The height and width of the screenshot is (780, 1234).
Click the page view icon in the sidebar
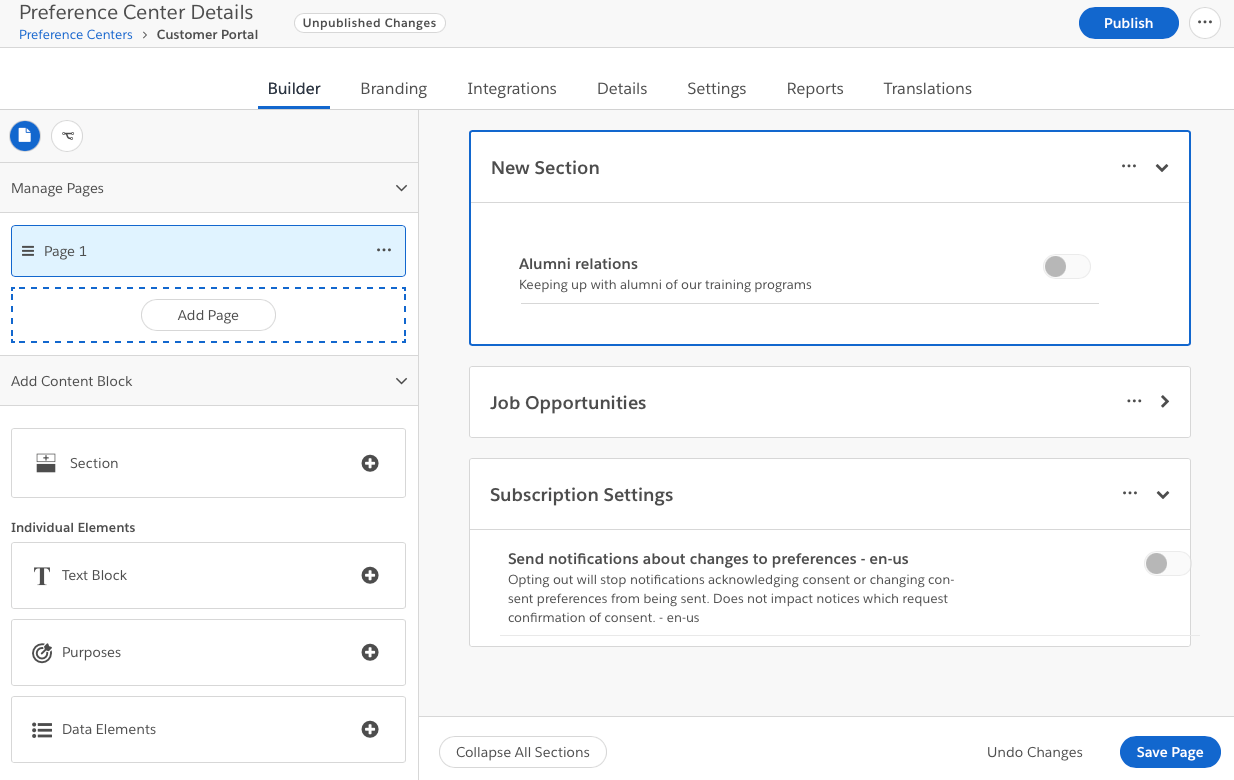point(25,135)
